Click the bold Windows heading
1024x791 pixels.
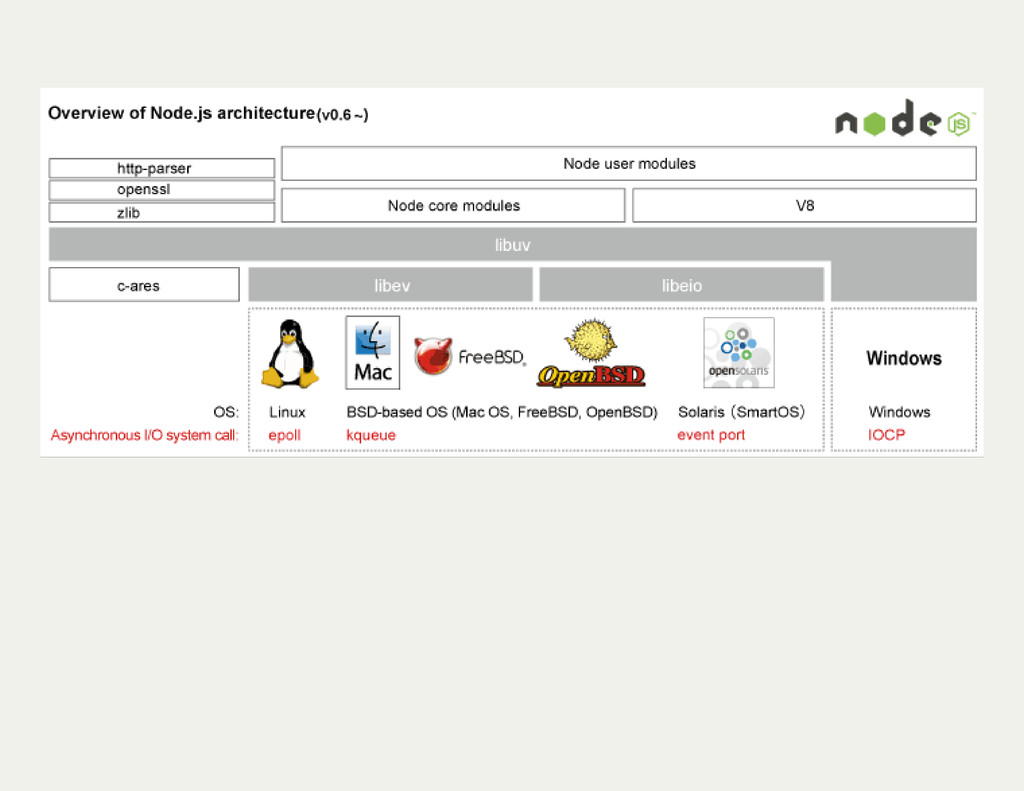click(x=904, y=358)
